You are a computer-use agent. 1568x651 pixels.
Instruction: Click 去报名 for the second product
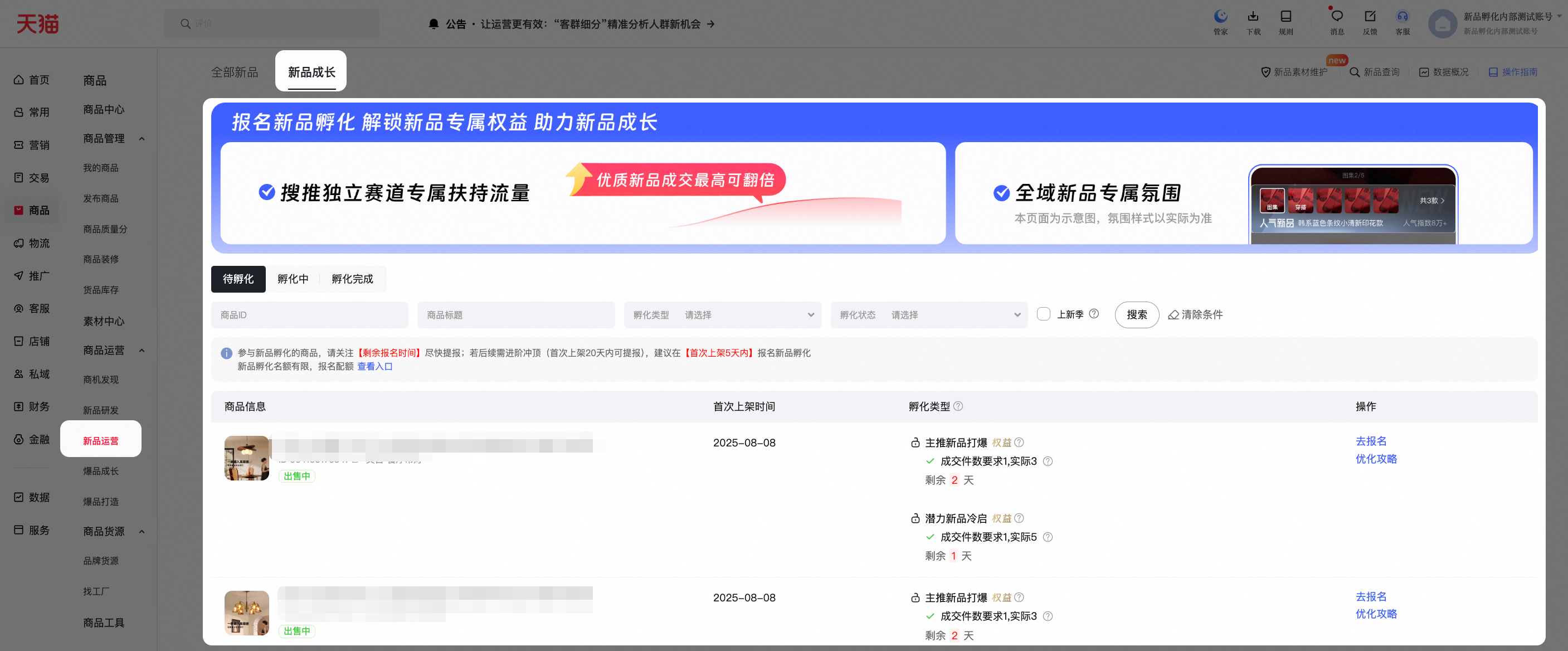(1371, 596)
